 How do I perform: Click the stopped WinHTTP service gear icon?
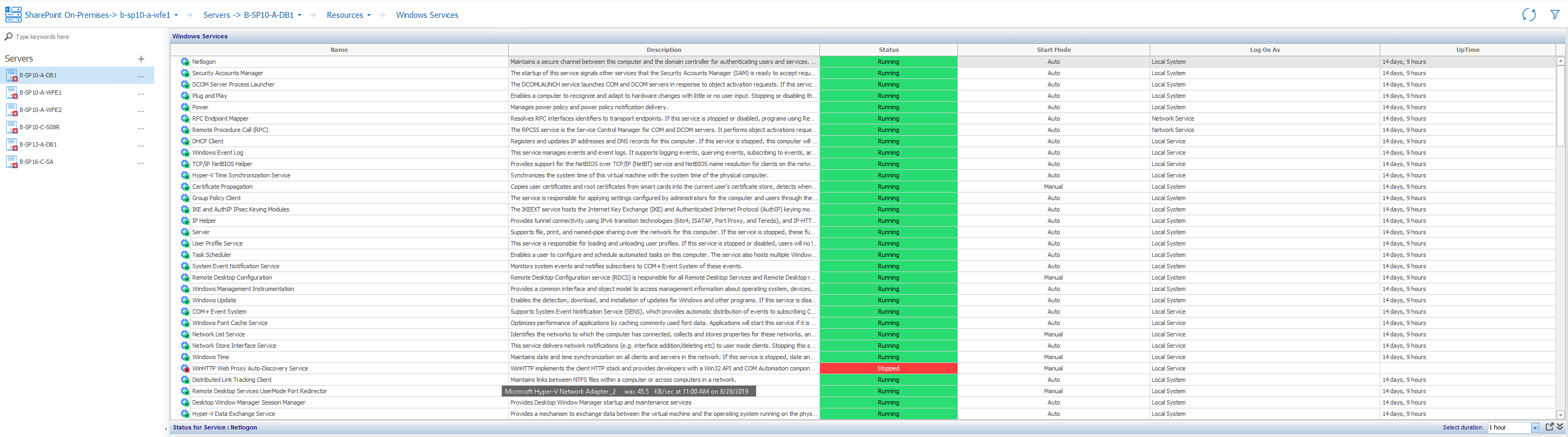tap(185, 369)
